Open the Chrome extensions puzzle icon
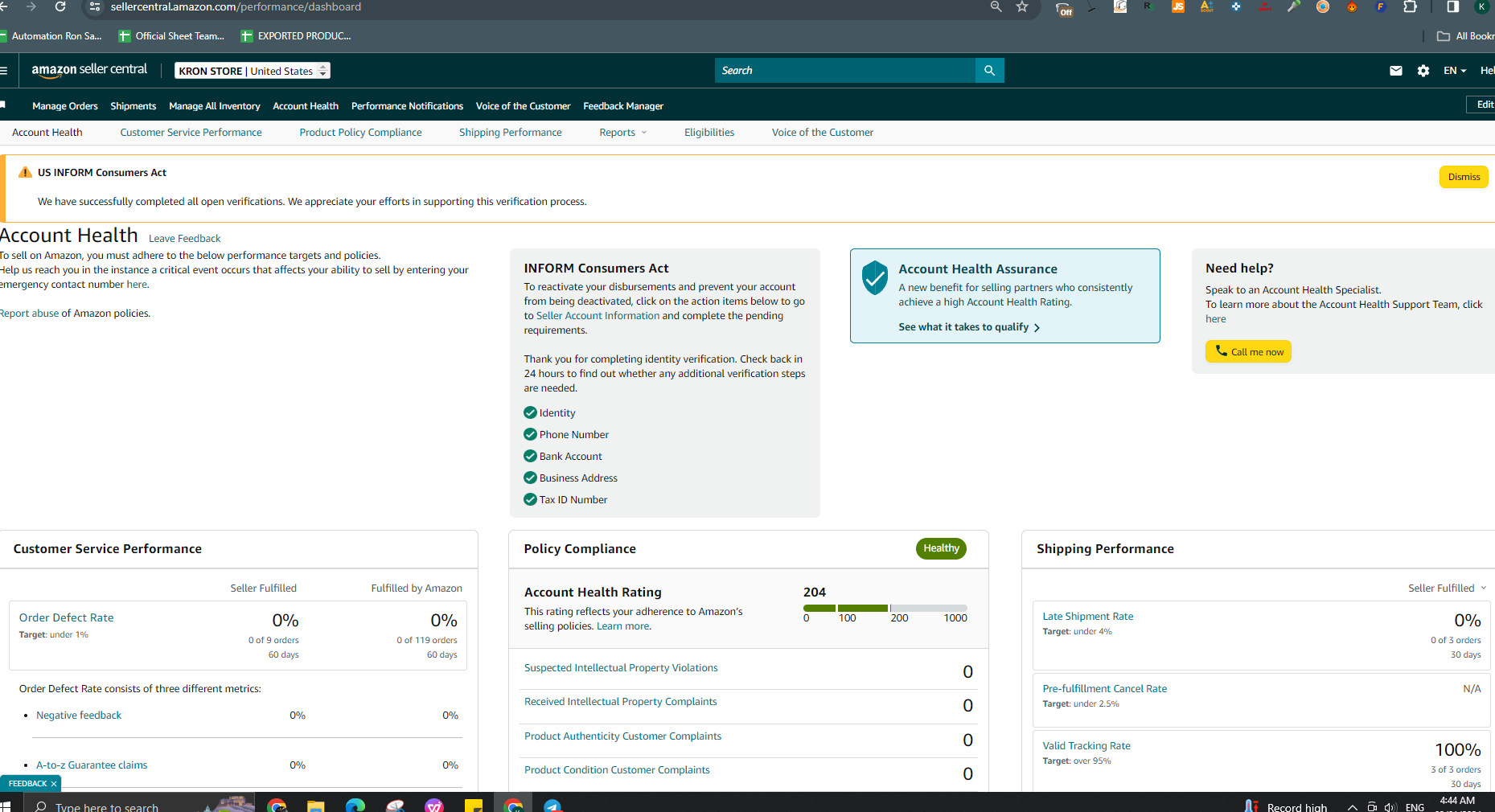Image resolution: width=1495 pixels, height=812 pixels. coord(1410,7)
